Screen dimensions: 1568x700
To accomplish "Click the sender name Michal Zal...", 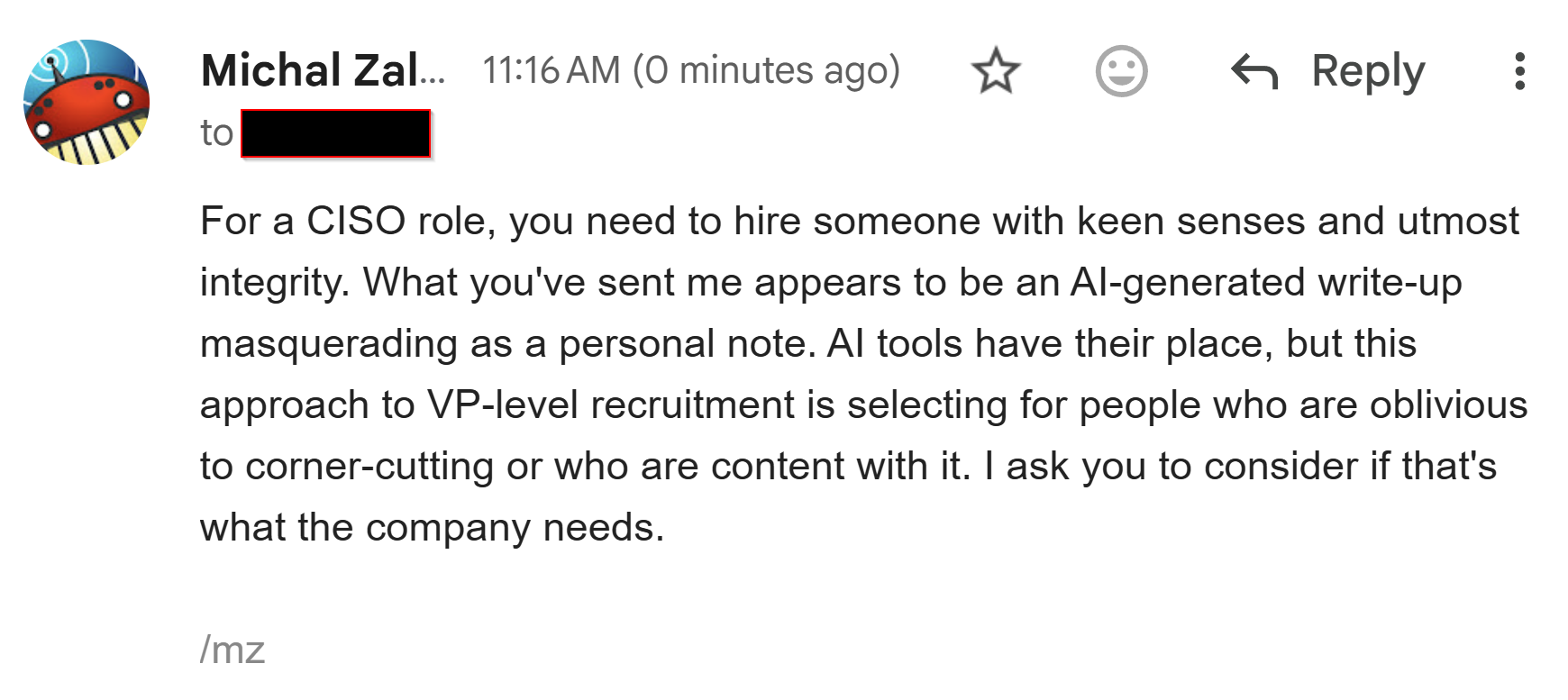I will coord(323,70).
